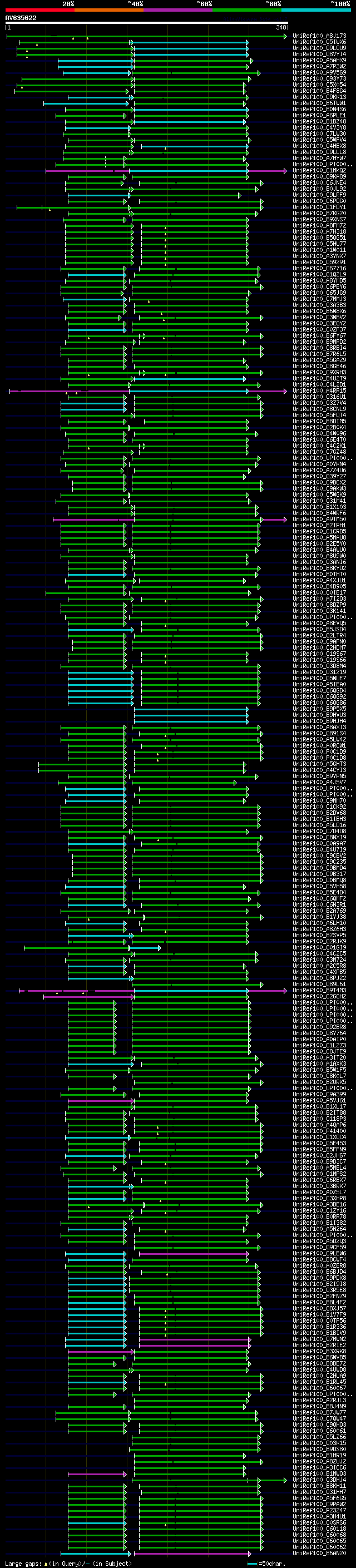Click the UniRef100_B2RIE2 label
Screen dimensions: 356x1568
tap(319, 1344)
